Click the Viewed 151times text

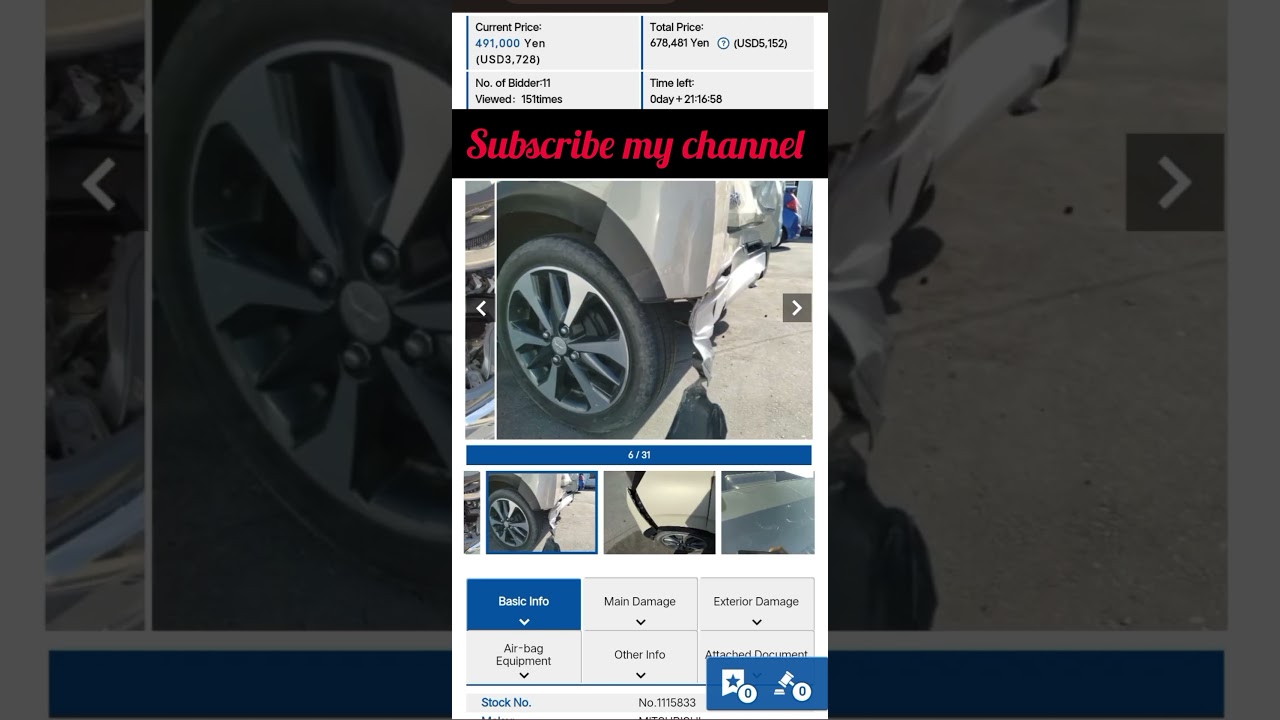point(519,99)
